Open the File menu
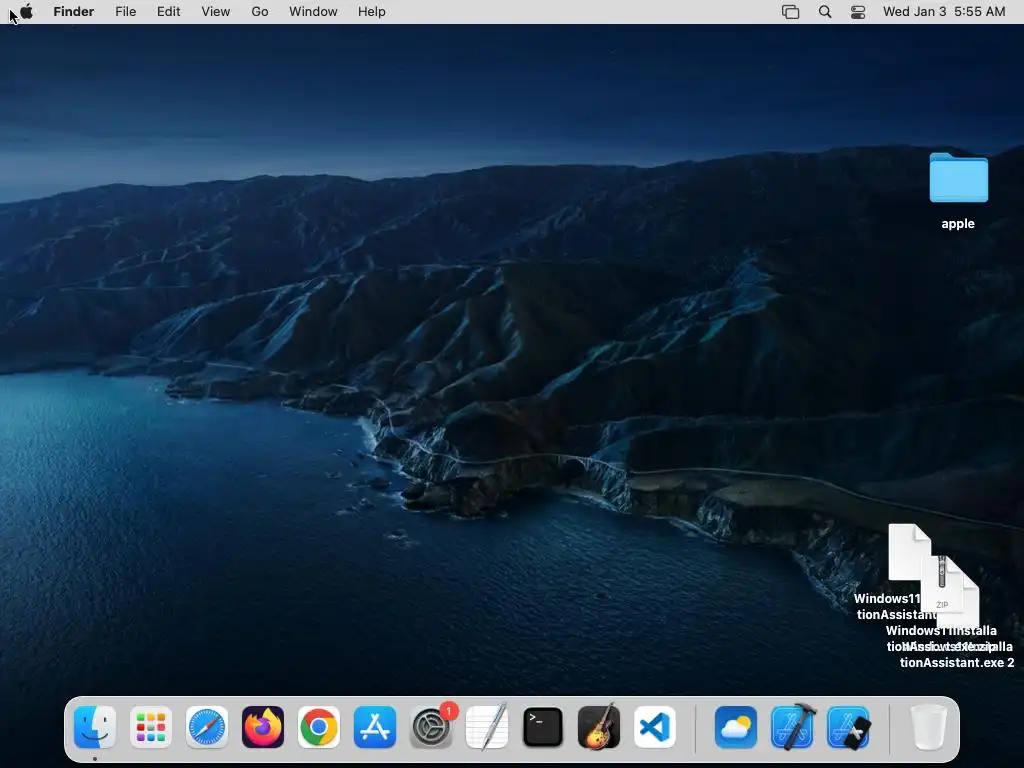 pyautogui.click(x=125, y=12)
